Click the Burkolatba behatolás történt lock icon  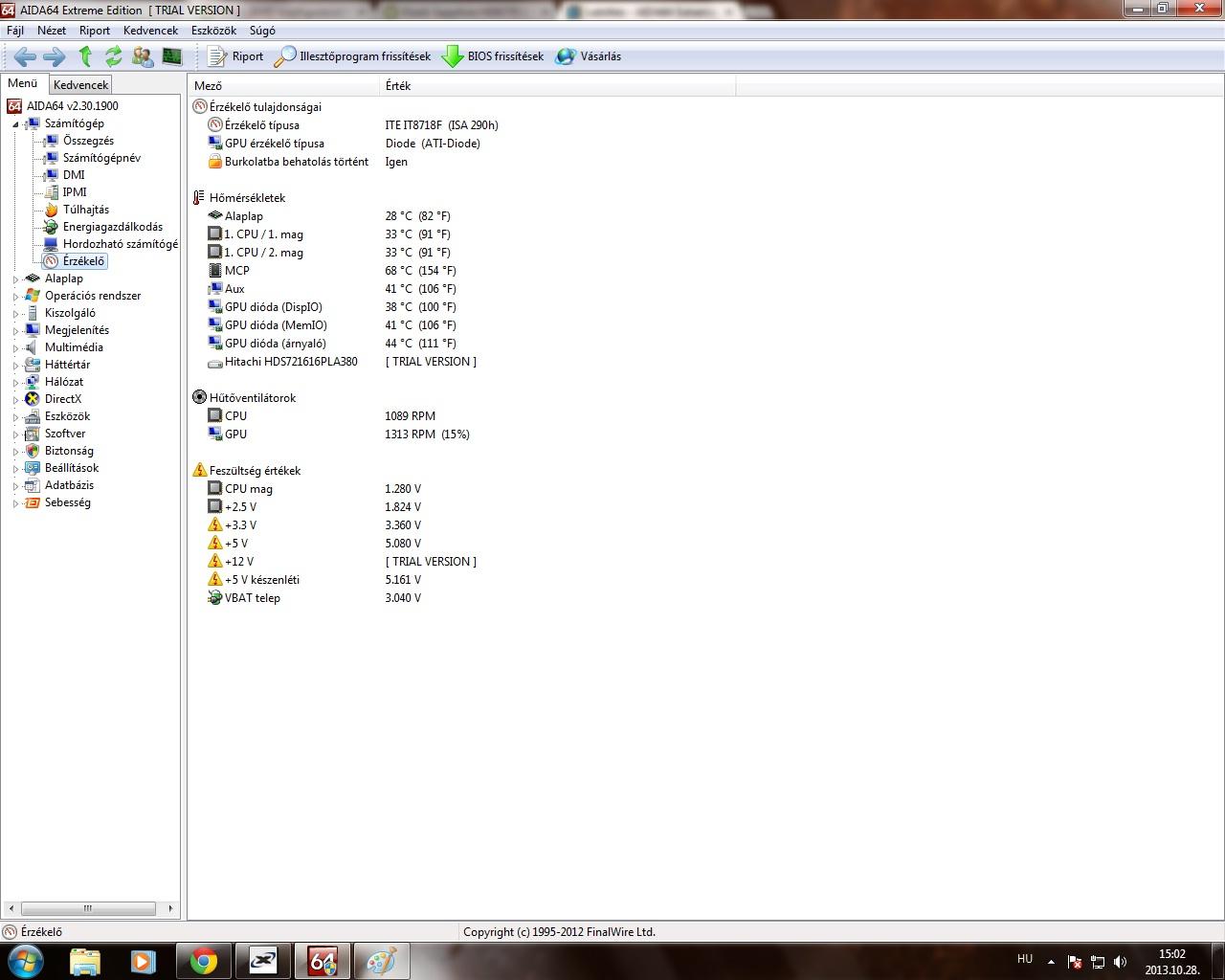[215, 162]
